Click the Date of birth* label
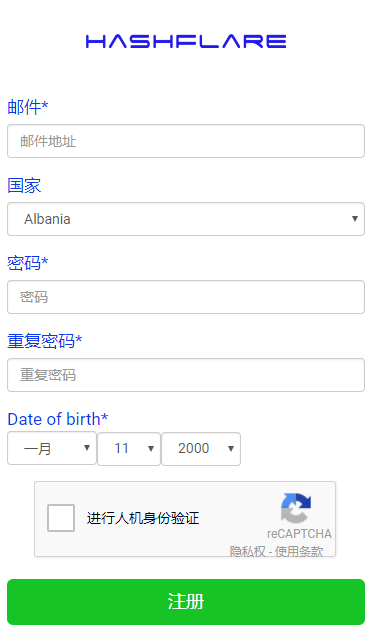Screen dimensions: 372x629 (58, 419)
